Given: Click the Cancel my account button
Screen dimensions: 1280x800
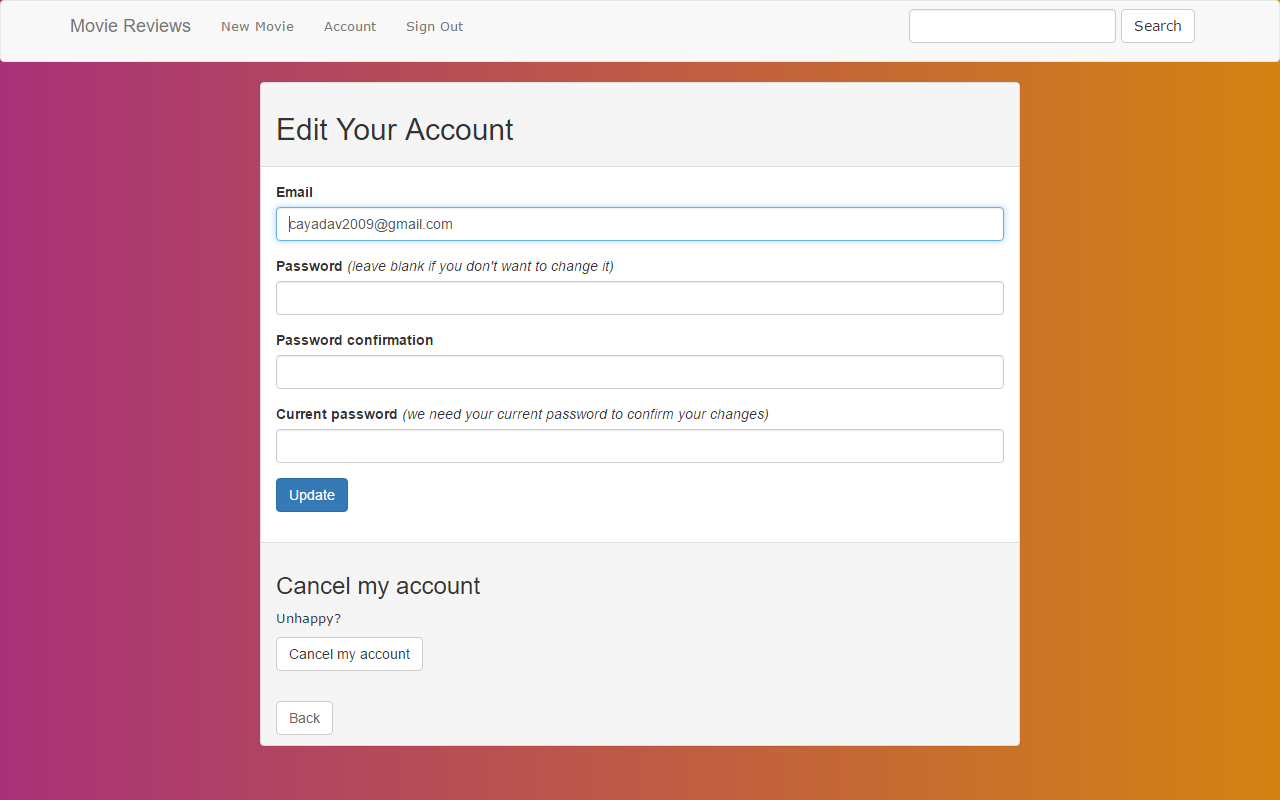Looking at the screenshot, I should (x=349, y=654).
